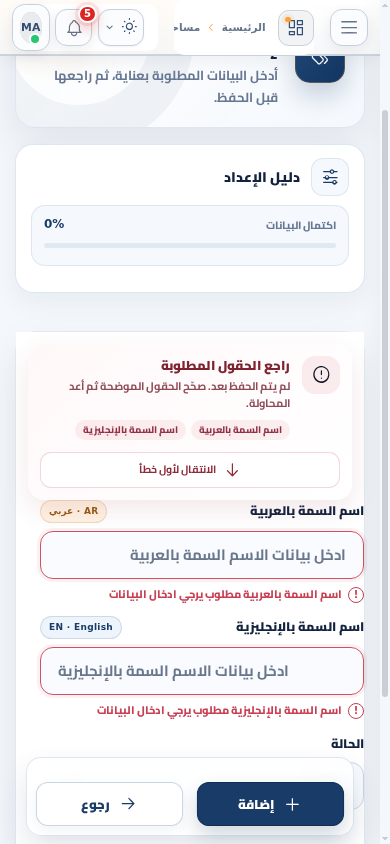
Task: Click the MA user avatar
Action: tap(31, 27)
